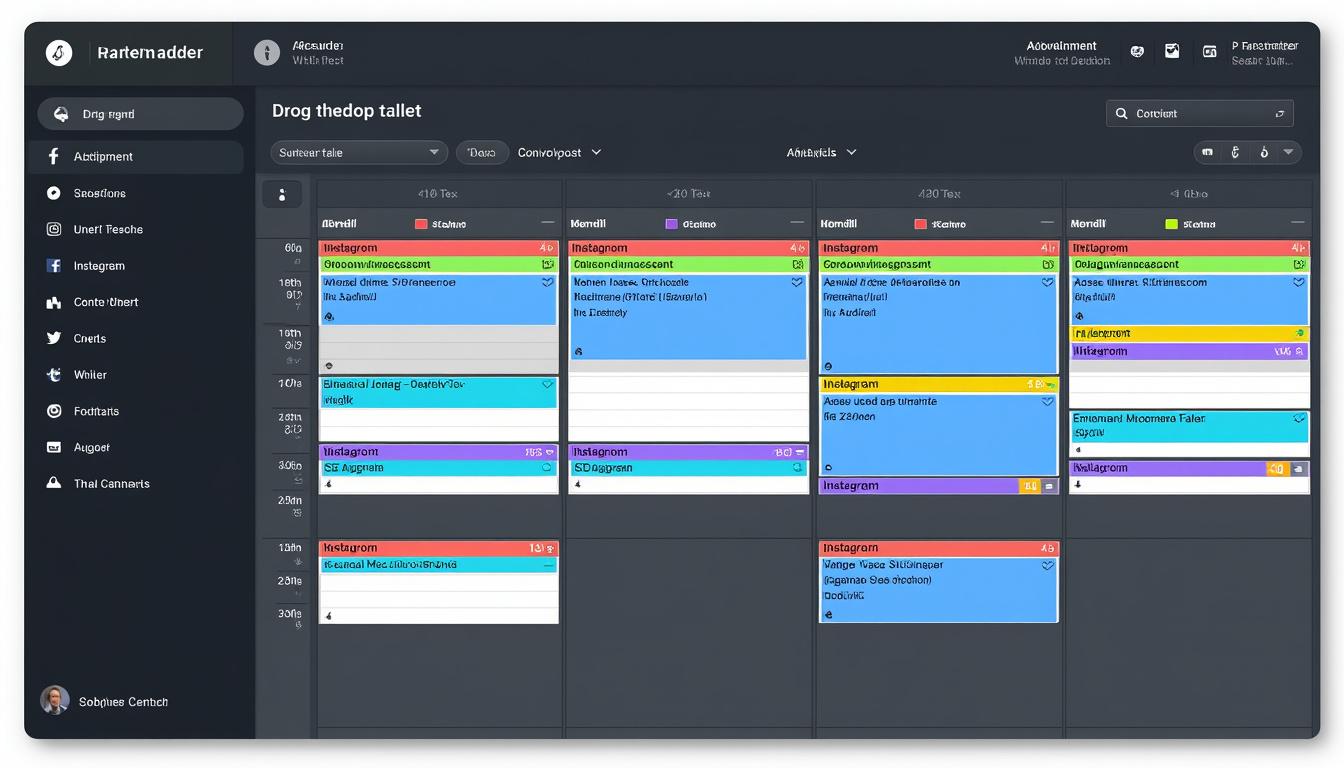1344x768 pixels.
Task: Open Auget from the sidebar menu
Action: [x=92, y=448]
